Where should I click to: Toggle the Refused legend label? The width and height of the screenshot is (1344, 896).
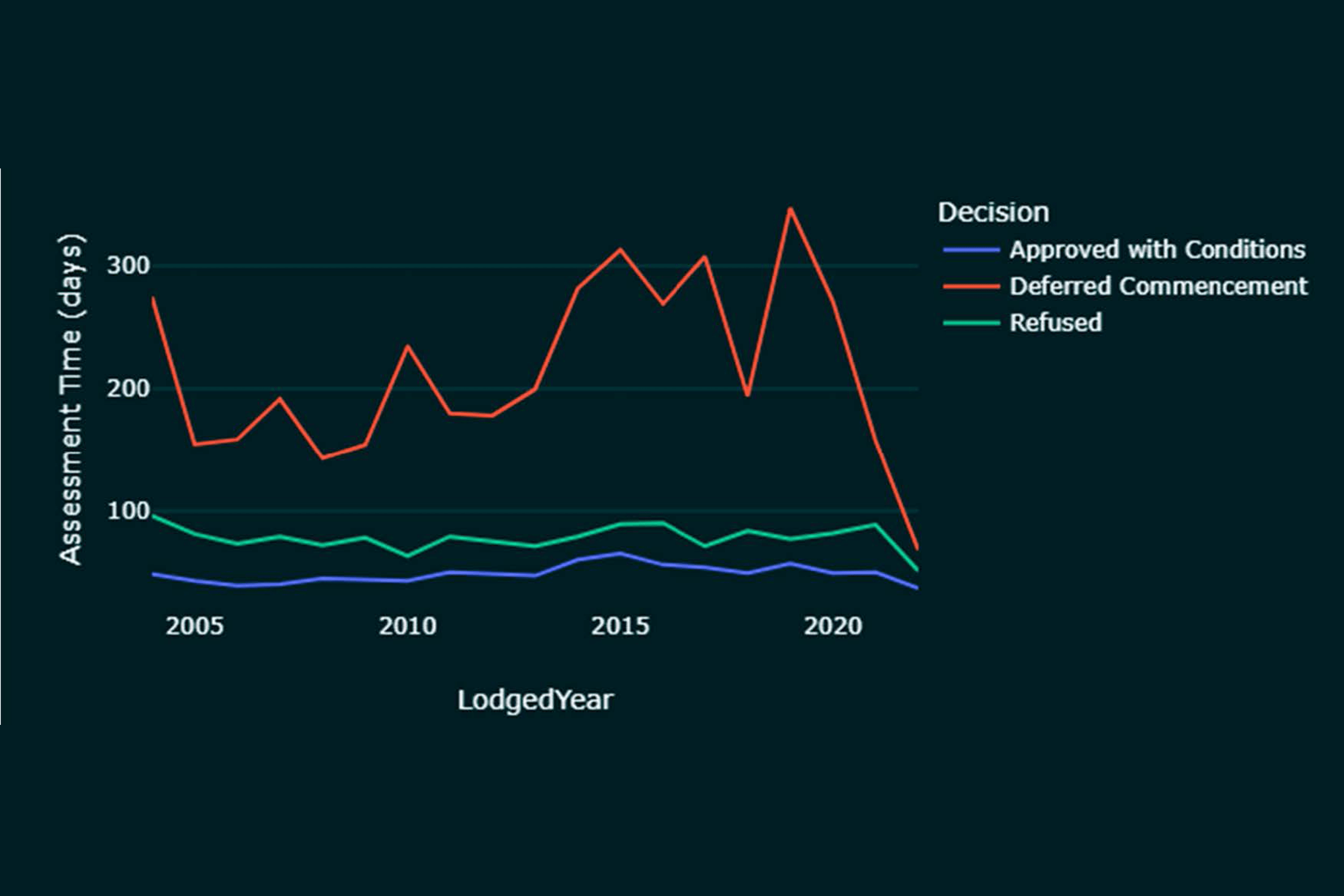point(1055,323)
